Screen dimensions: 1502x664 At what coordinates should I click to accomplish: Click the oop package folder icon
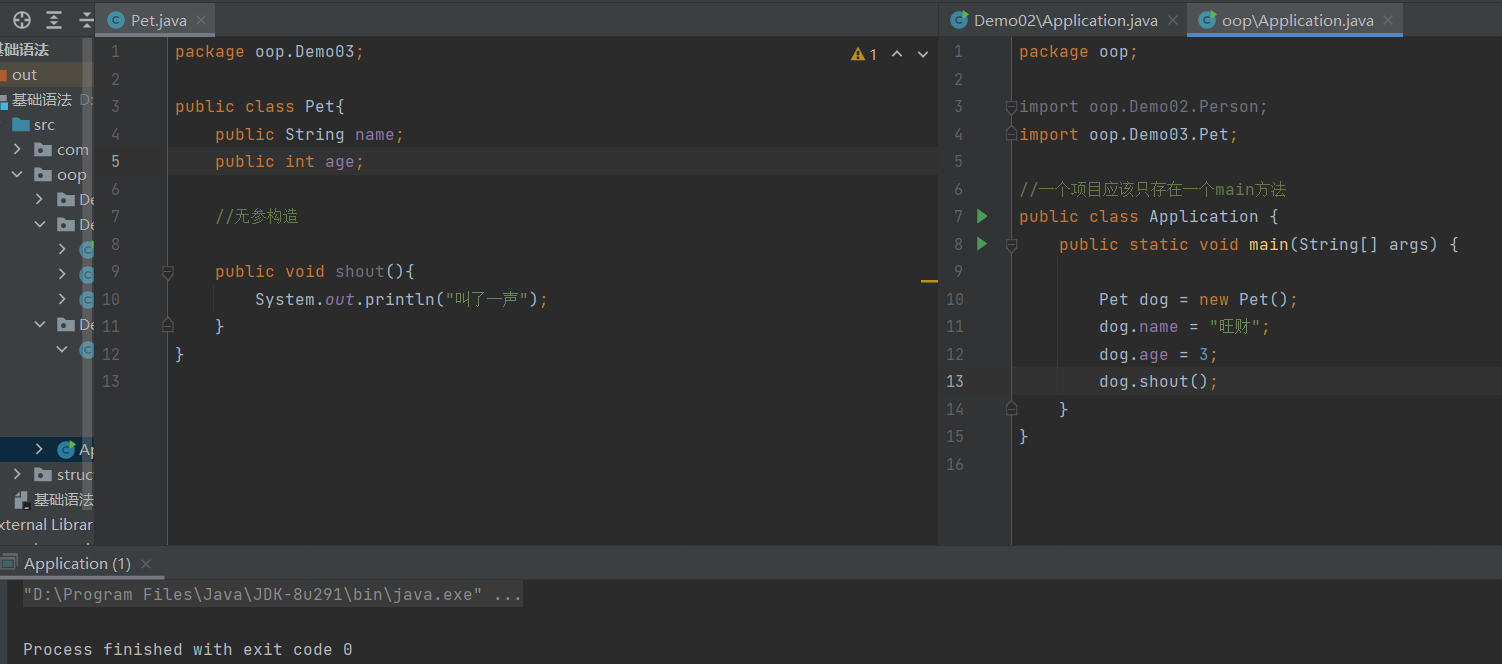[43, 175]
